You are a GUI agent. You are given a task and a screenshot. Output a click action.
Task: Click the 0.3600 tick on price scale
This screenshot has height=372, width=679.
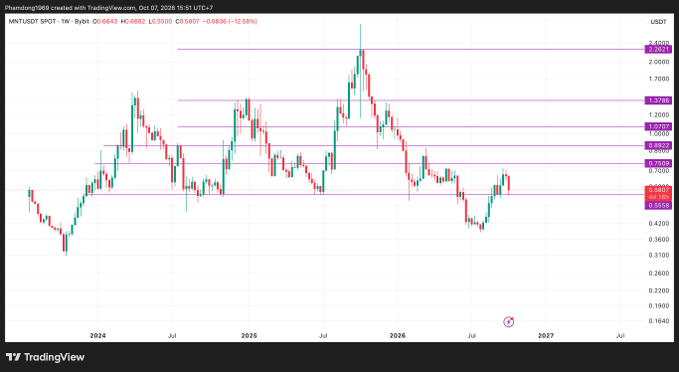point(659,239)
